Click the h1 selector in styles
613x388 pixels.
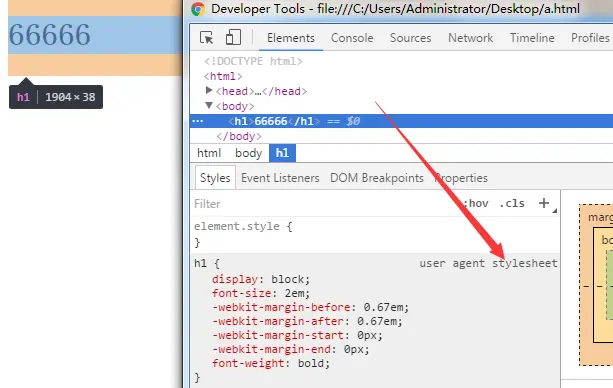click(201, 263)
